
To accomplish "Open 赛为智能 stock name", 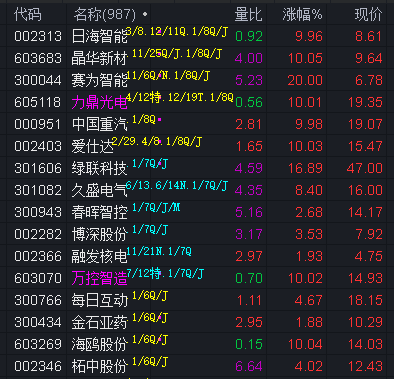I will (x=100, y=80).
